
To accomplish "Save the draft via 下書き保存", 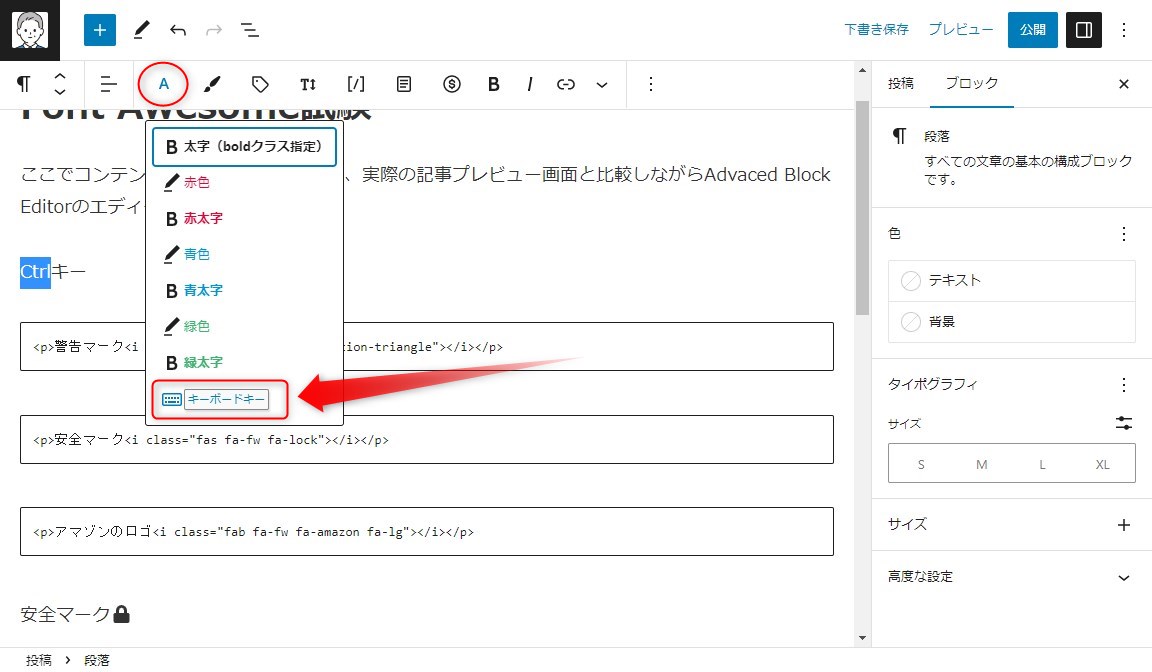I will pos(875,30).
